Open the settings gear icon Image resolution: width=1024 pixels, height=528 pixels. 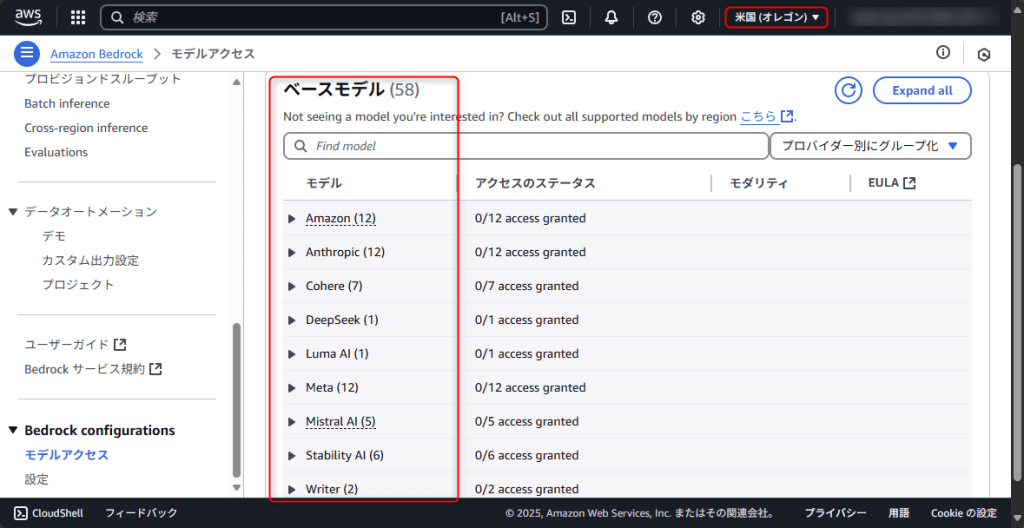tap(698, 18)
